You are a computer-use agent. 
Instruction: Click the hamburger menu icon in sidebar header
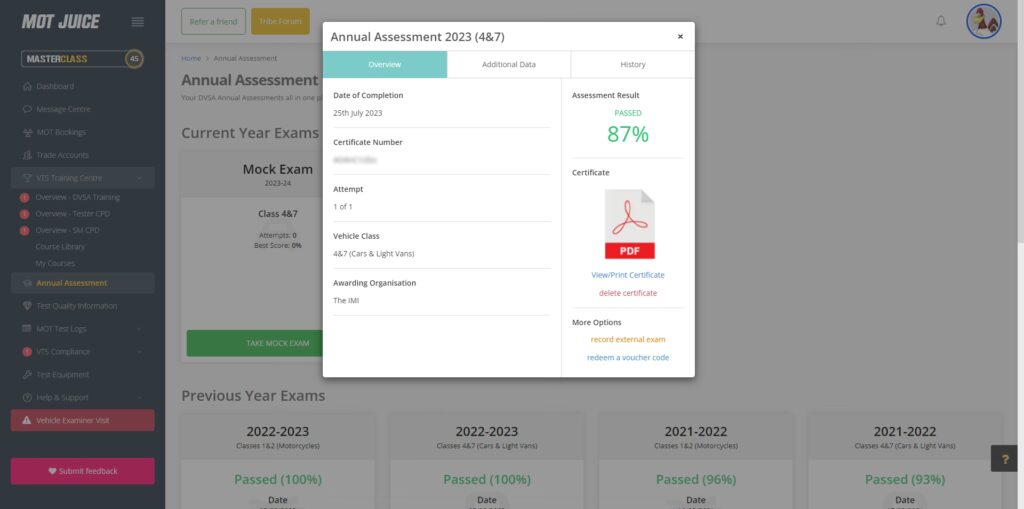coord(137,22)
